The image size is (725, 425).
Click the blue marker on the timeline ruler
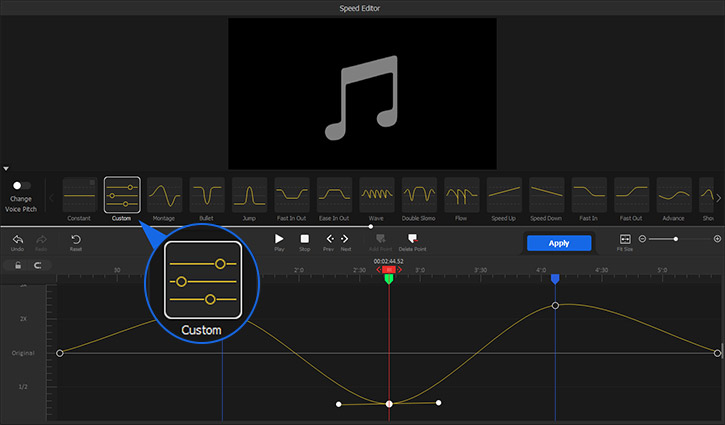pos(555,279)
